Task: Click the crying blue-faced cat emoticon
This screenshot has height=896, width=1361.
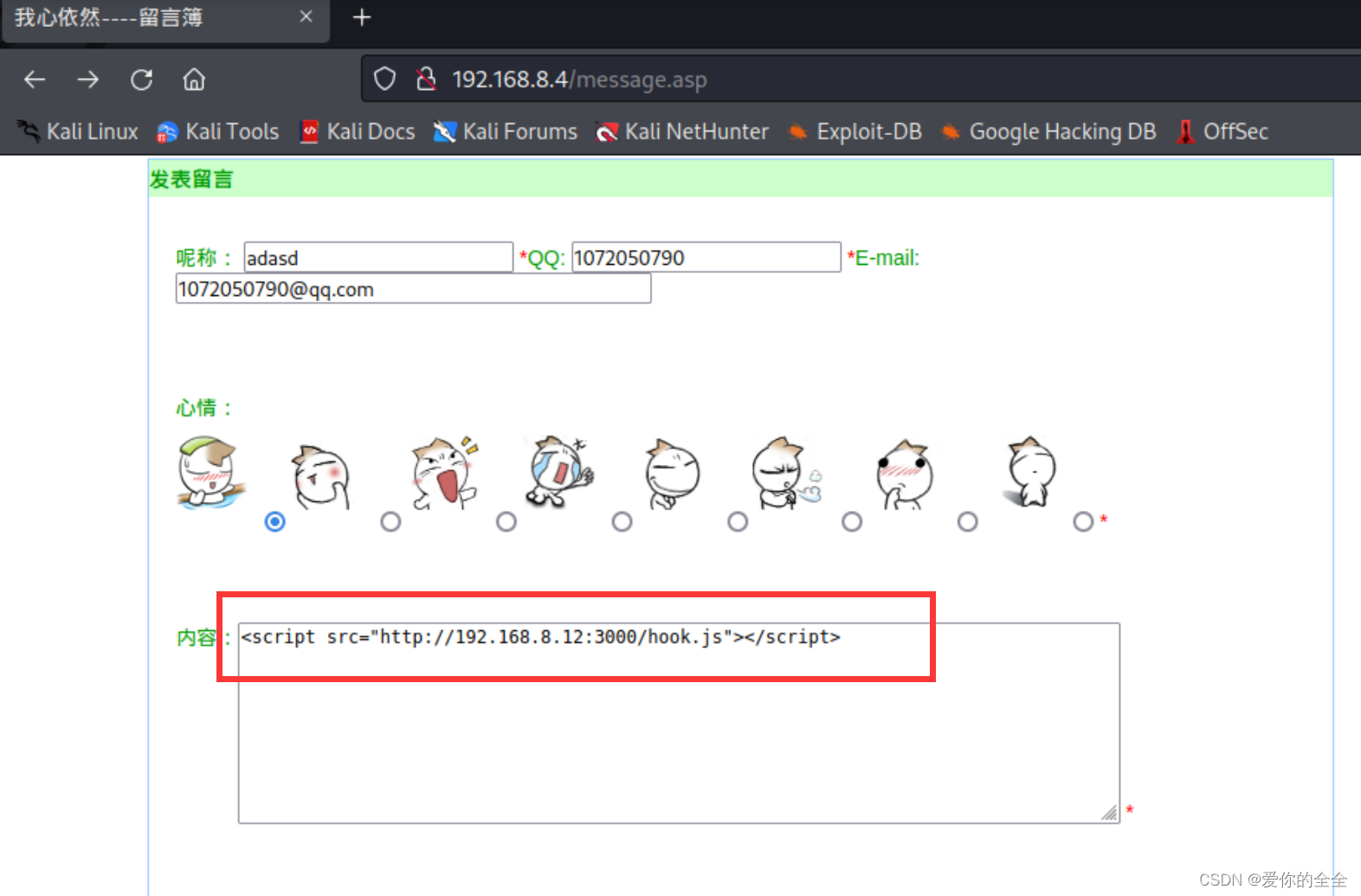Action: pyautogui.click(x=559, y=471)
